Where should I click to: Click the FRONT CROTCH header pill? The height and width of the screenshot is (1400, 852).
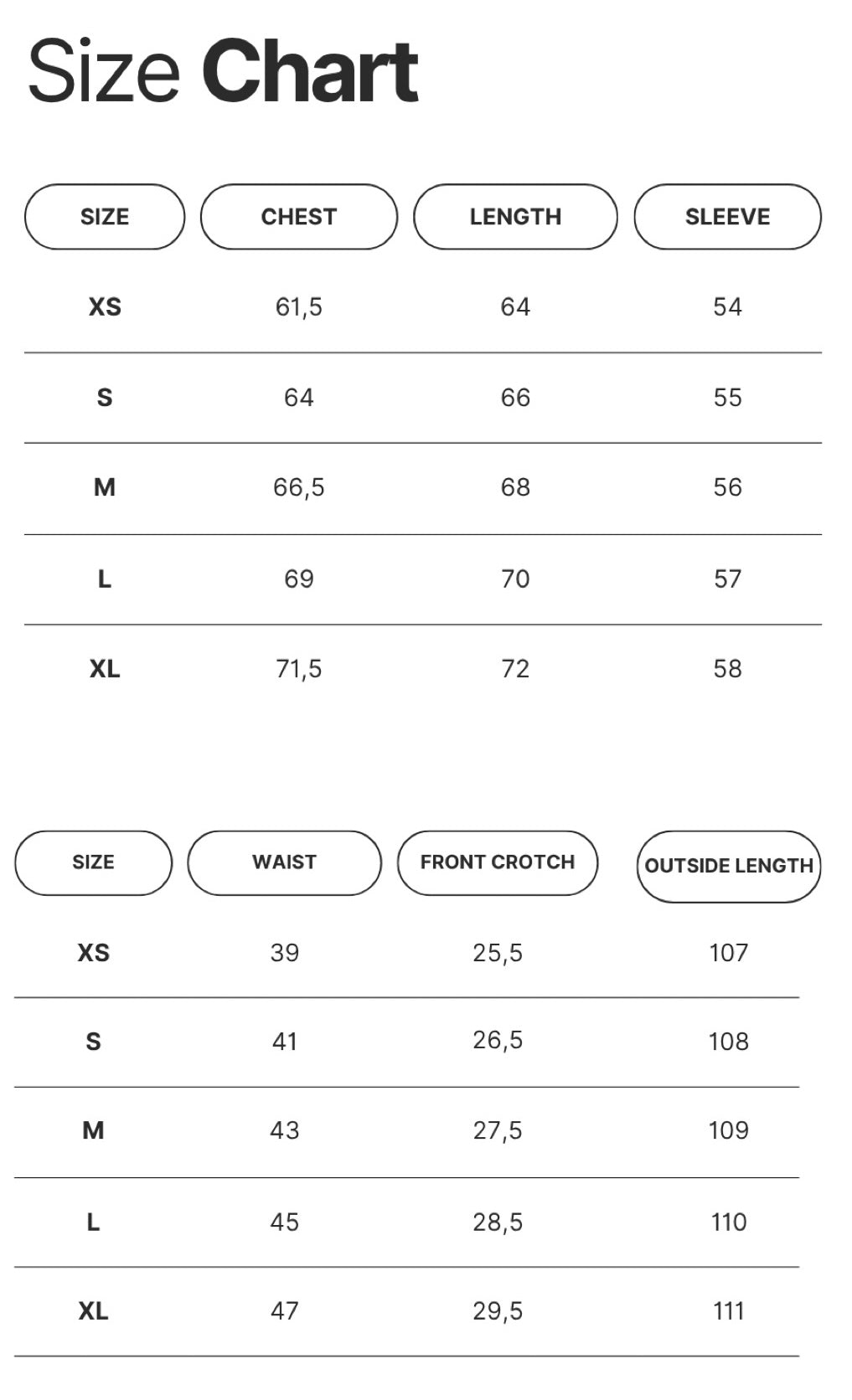pos(498,862)
